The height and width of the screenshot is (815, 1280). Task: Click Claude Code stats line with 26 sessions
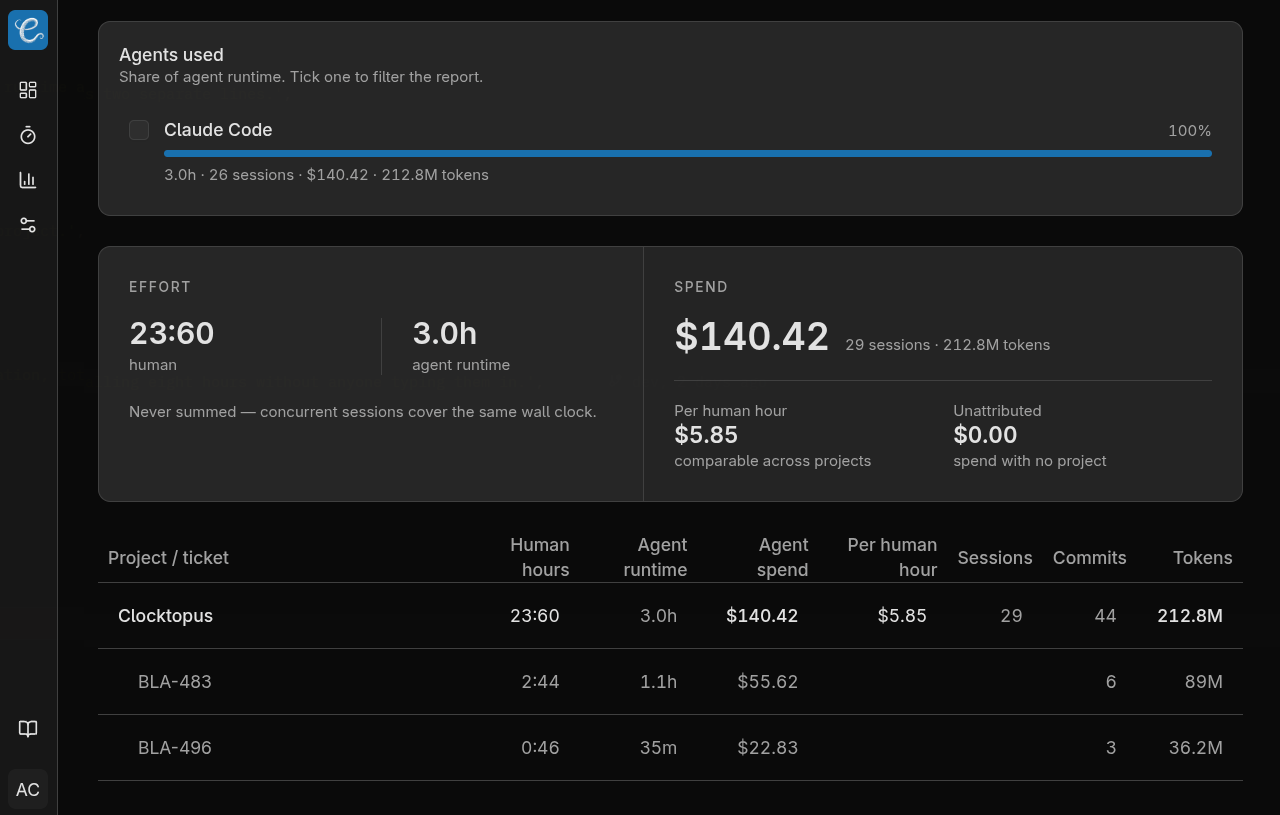pyautogui.click(x=326, y=175)
